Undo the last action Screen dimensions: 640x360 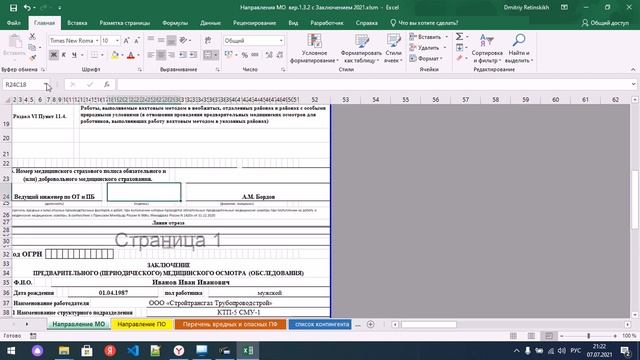pos(27,7)
